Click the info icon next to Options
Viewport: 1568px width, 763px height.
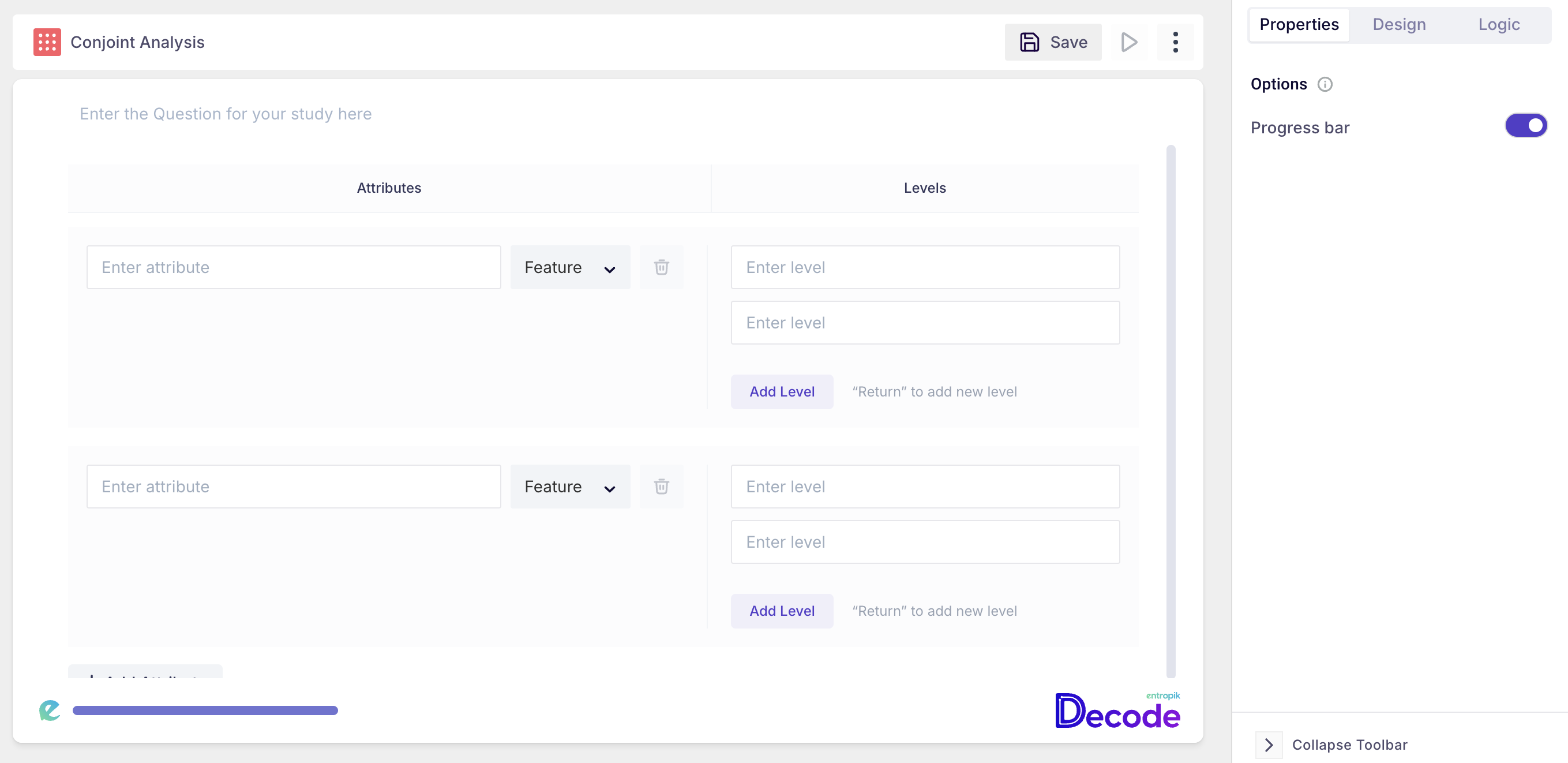pyautogui.click(x=1325, y=84)
